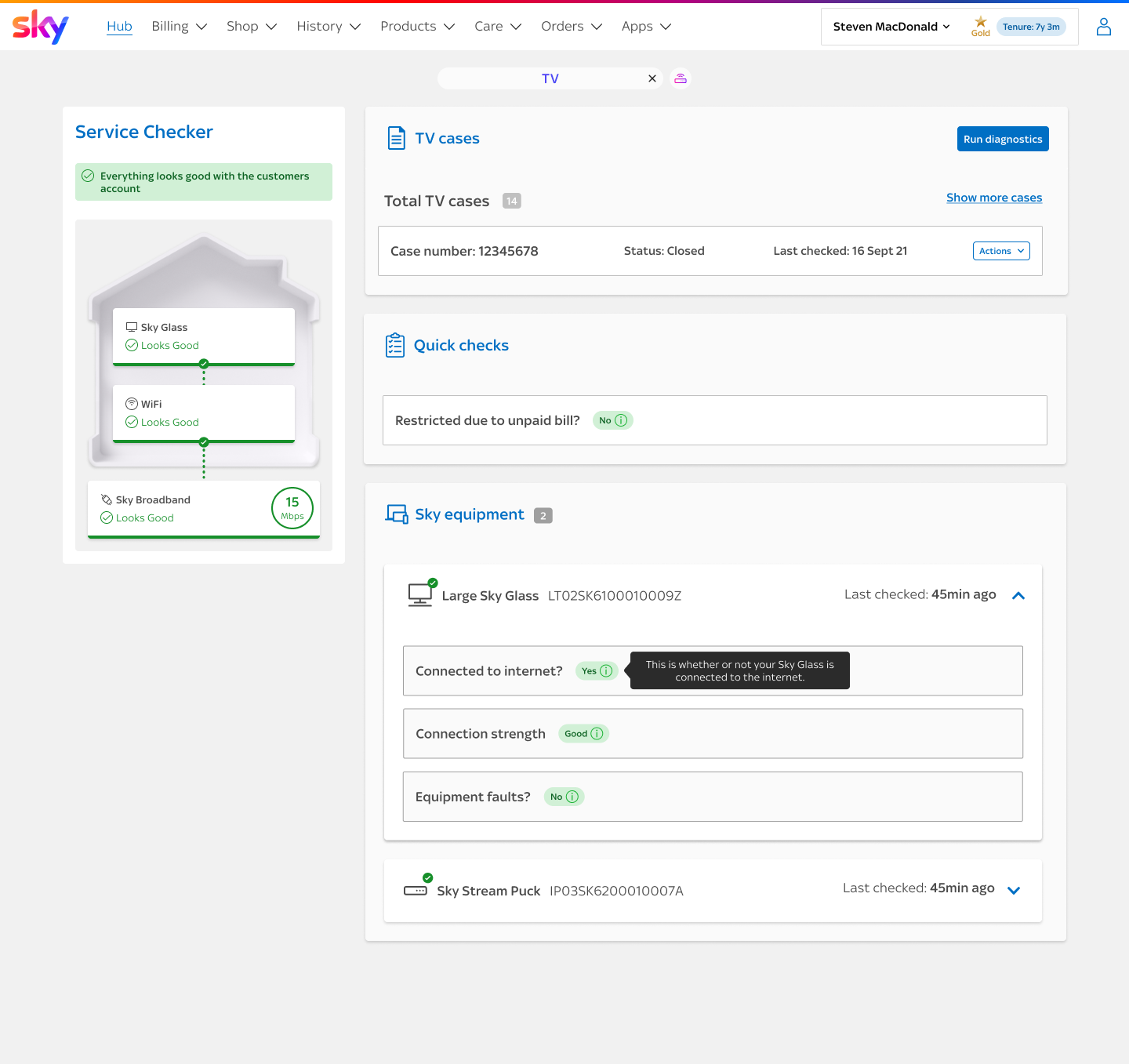The height and width of the screenshot is (1064, 1129).
Task: Click Sky Glass Looks Good check icon
Action: 132,345
